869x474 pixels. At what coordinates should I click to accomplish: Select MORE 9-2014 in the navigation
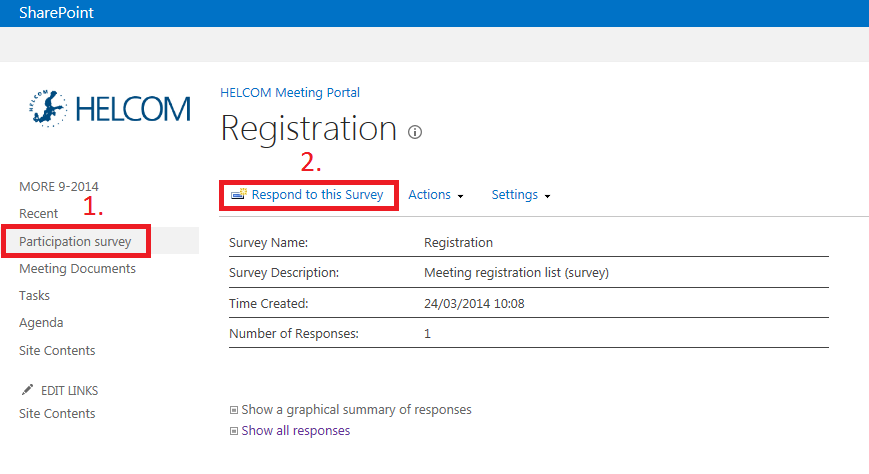click(x=59, y=186)
